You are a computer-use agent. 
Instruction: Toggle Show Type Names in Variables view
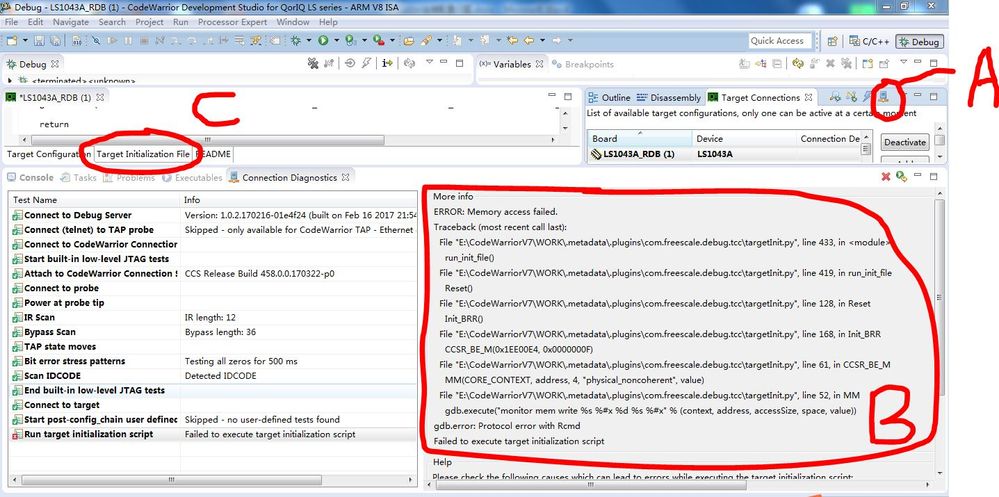click(744, 63)
